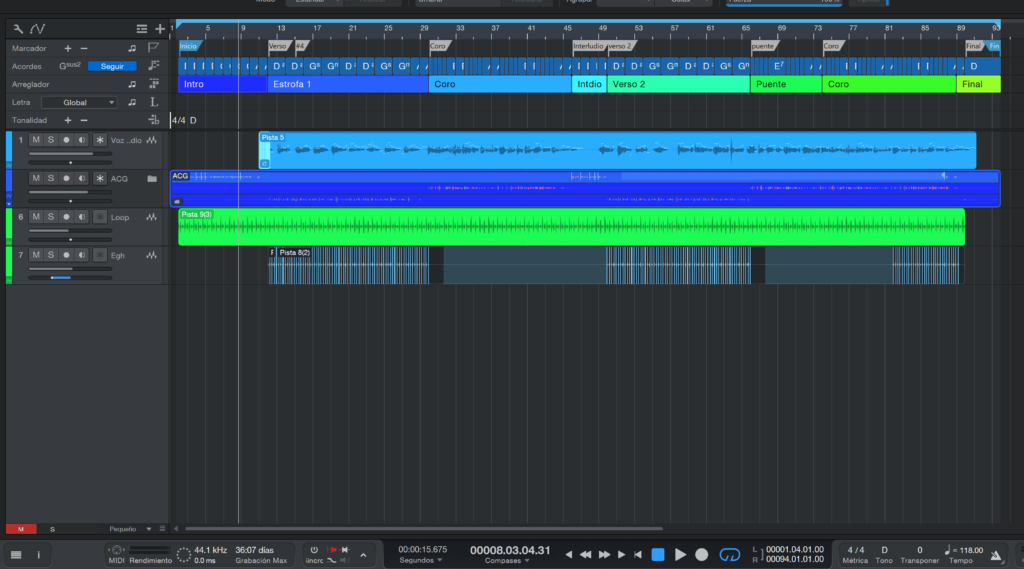Open the Pequeño track size dropdown

click(130, 528)
